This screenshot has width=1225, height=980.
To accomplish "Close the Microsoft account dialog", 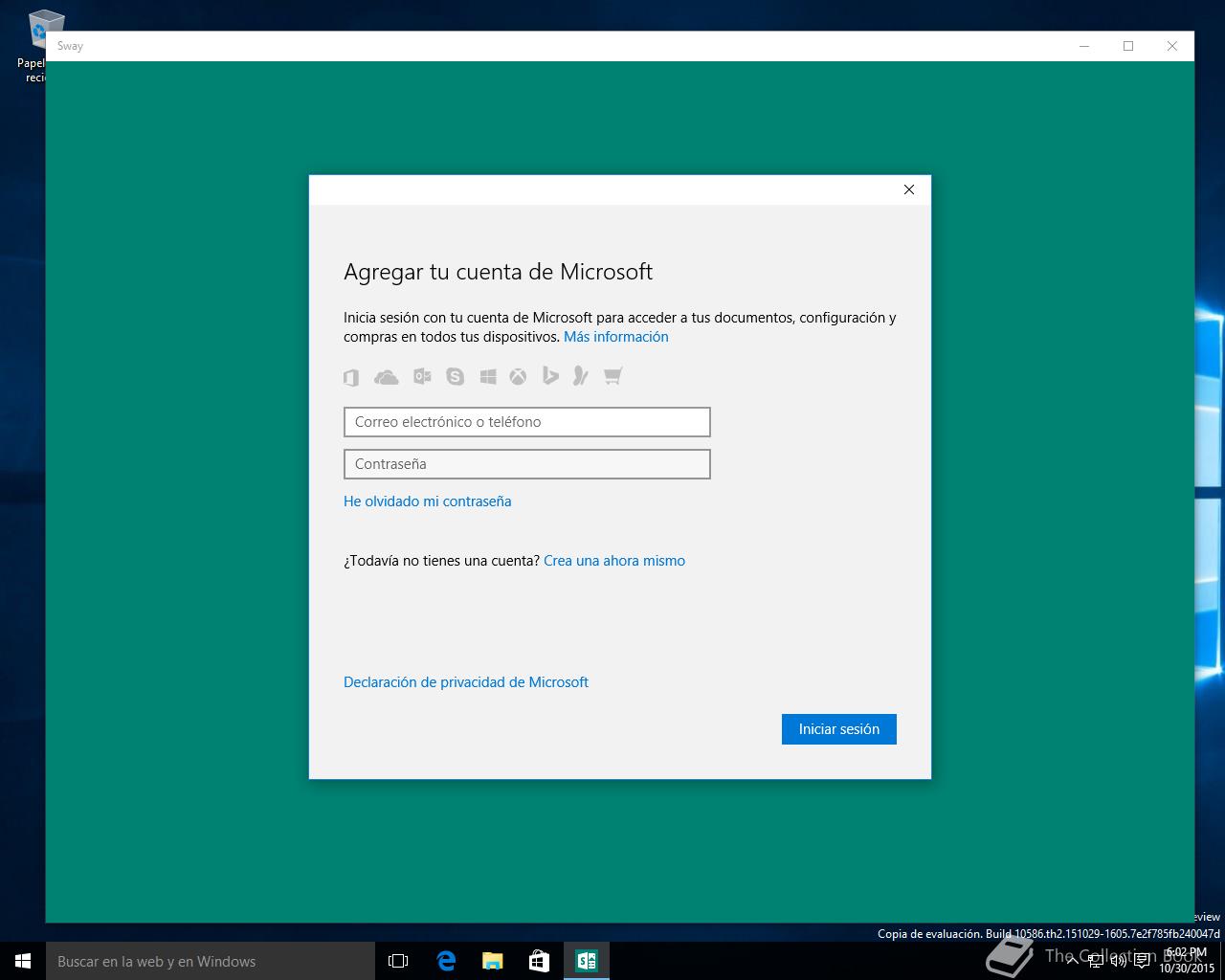I will tap(909, 189).
